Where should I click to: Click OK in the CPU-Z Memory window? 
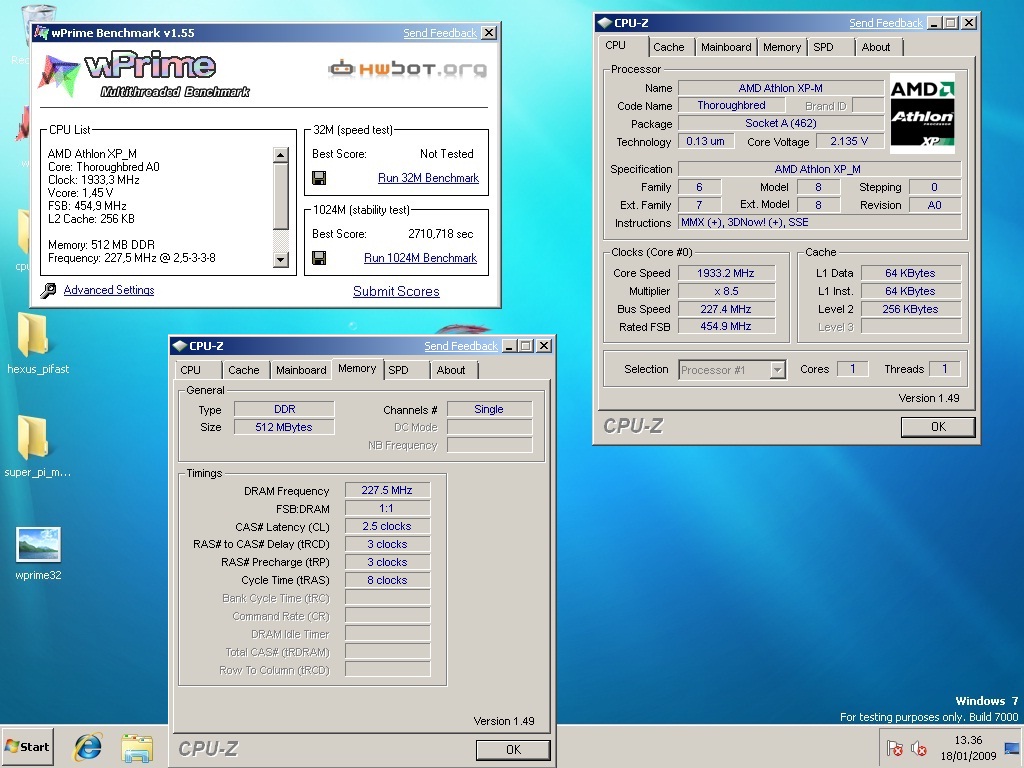click(513, 750)
